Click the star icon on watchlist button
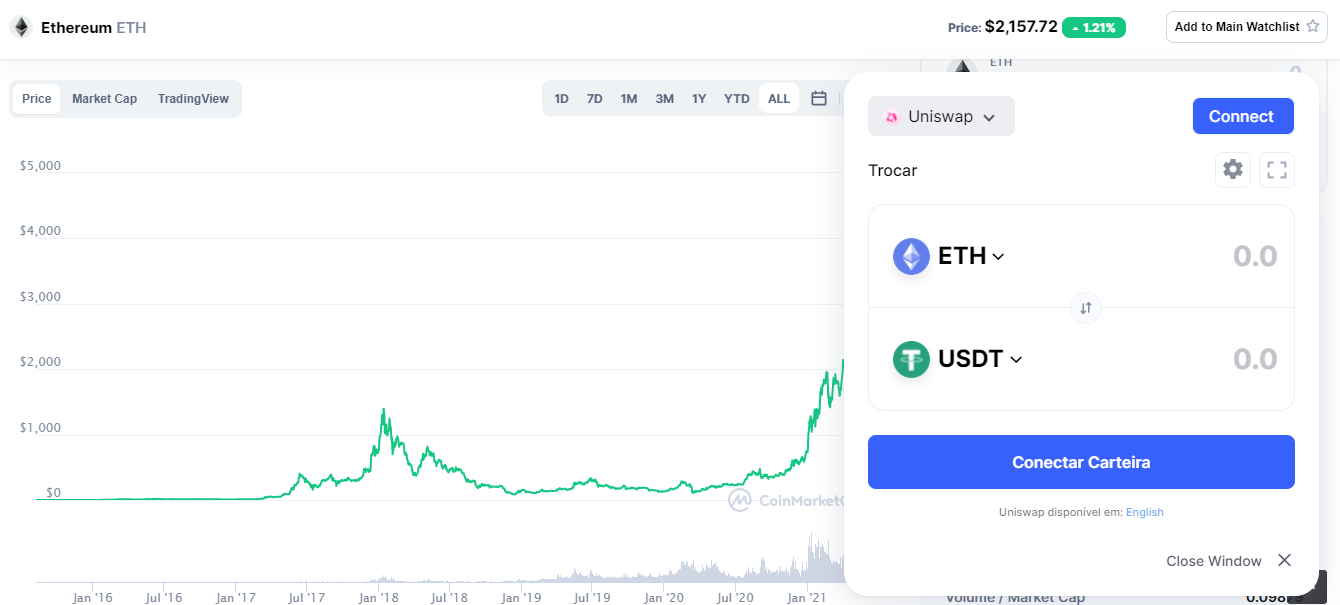1340x605 pixels. click(x=1312, y=27)
